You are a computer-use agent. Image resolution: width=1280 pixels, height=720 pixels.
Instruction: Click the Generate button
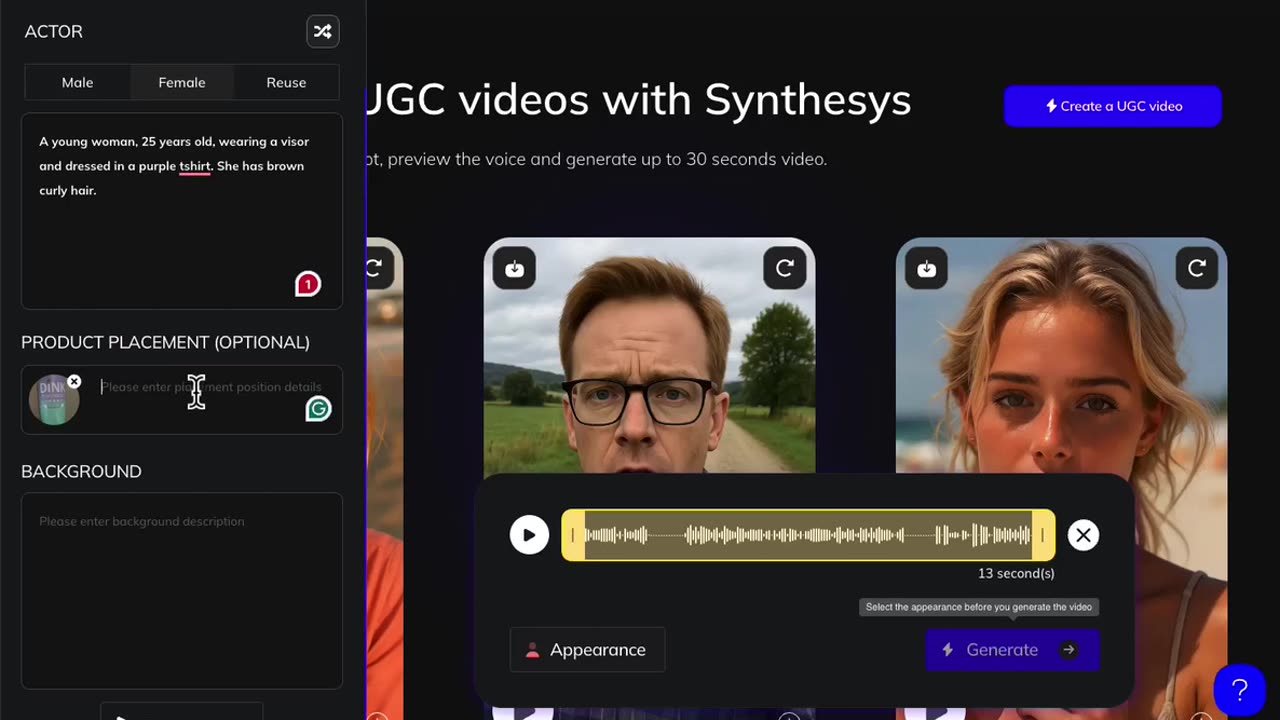(x=1012, y=650)
